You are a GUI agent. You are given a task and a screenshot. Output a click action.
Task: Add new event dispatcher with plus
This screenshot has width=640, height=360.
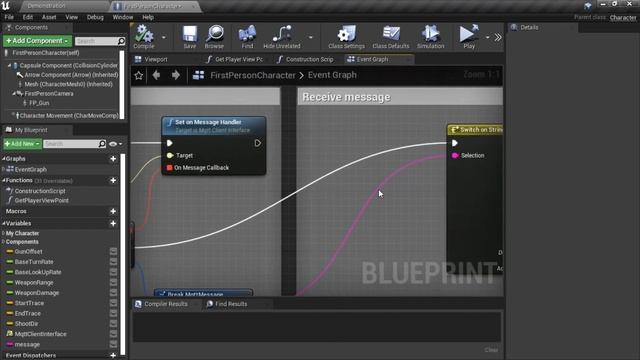point(113,356)
